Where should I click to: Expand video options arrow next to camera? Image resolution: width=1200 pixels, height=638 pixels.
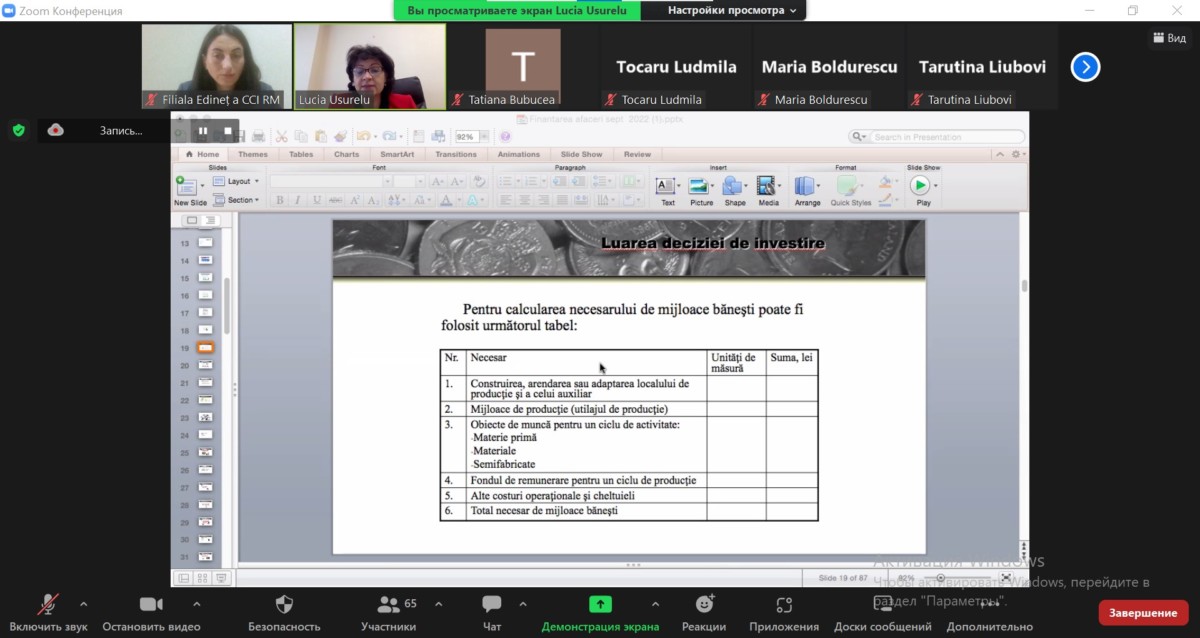196,604
